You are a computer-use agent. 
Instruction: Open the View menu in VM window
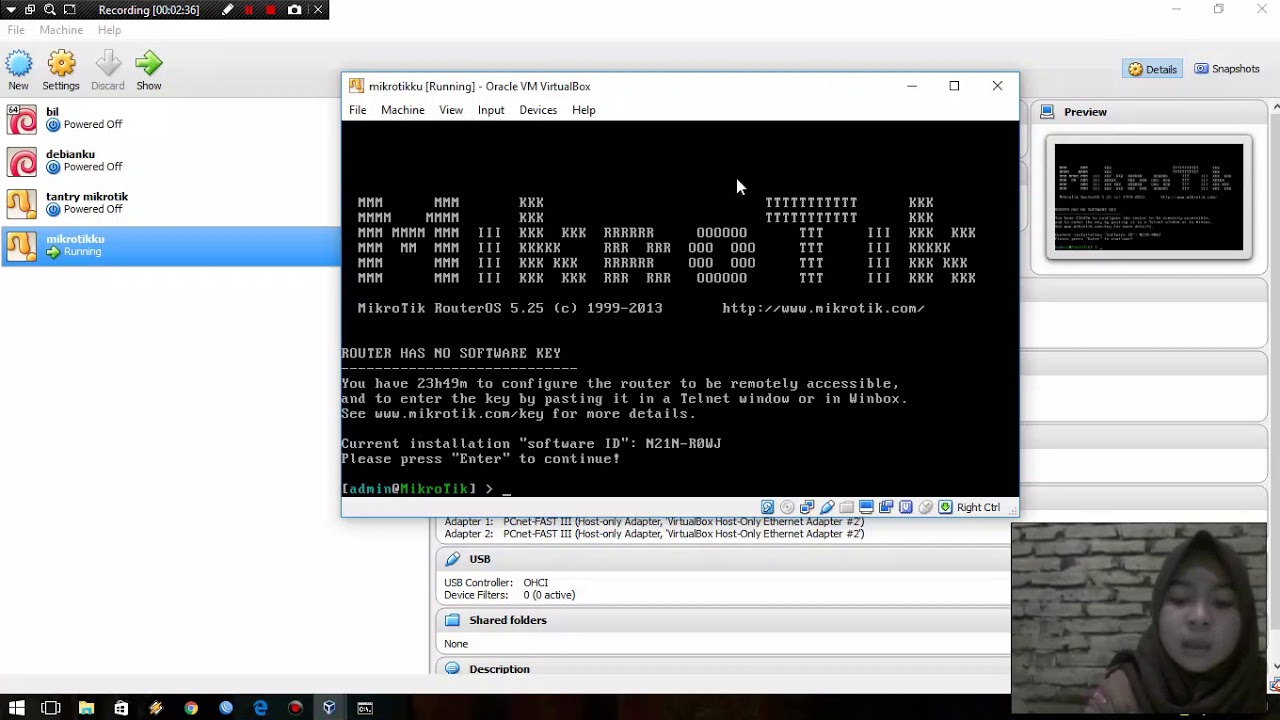click(451, 110)
